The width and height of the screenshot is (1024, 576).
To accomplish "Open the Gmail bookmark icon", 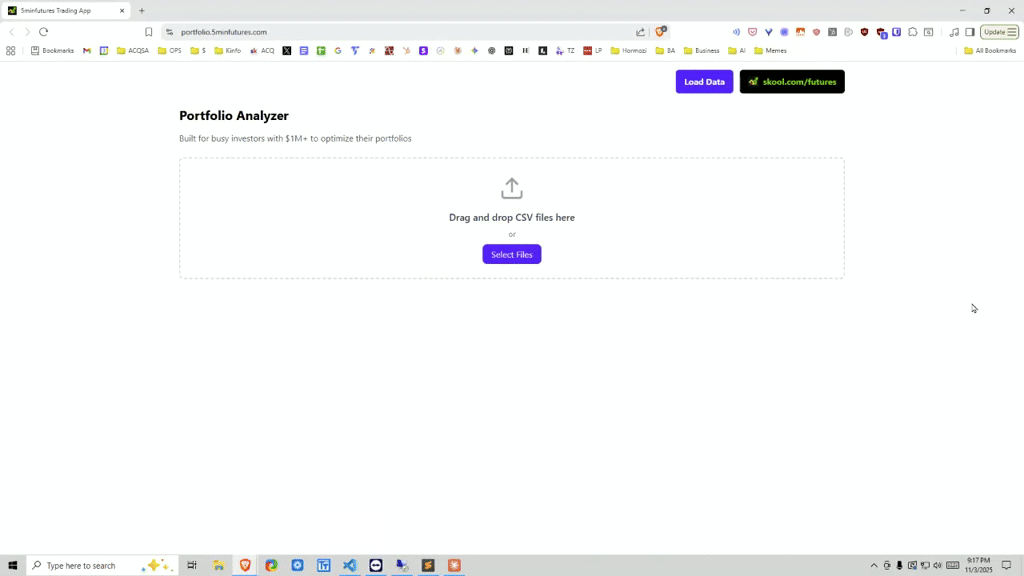I will point(87,50).
